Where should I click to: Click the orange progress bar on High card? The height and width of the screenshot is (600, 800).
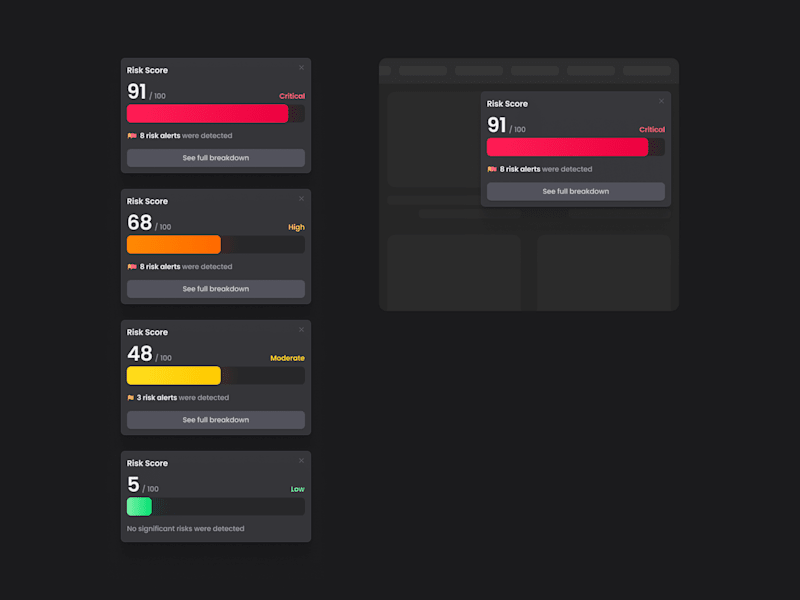point(174,244)
